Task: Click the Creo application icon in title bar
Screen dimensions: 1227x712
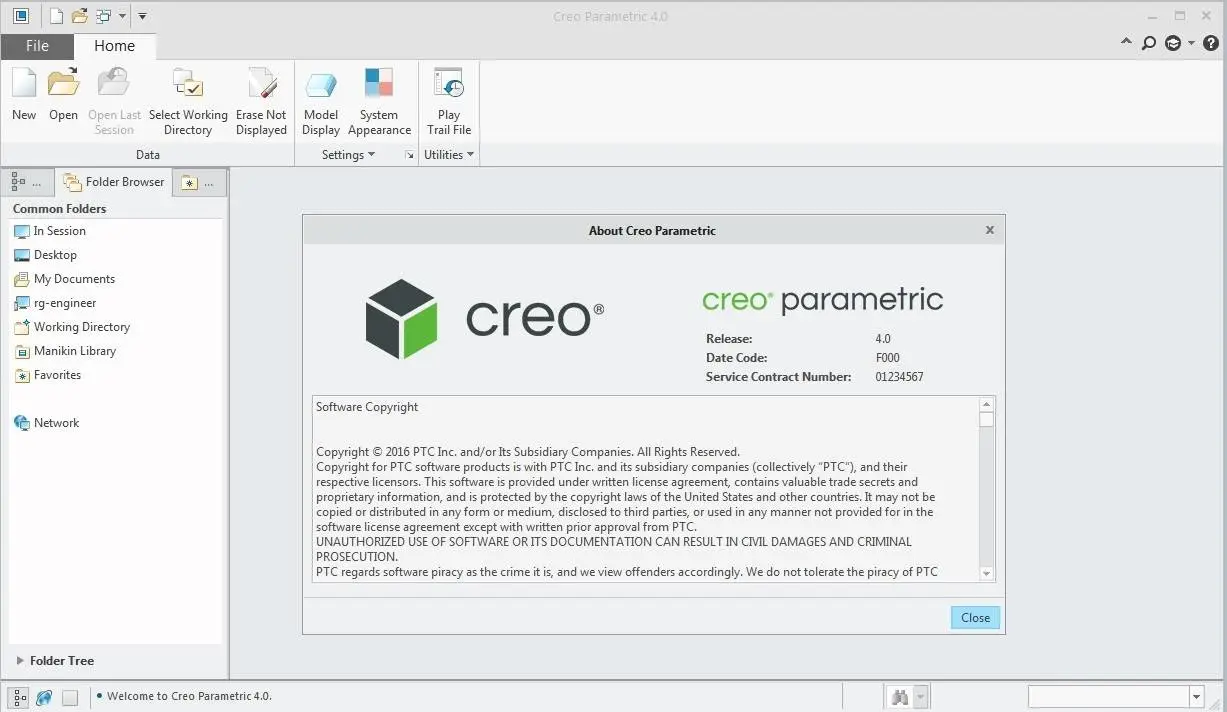Action: coord(21,16)
